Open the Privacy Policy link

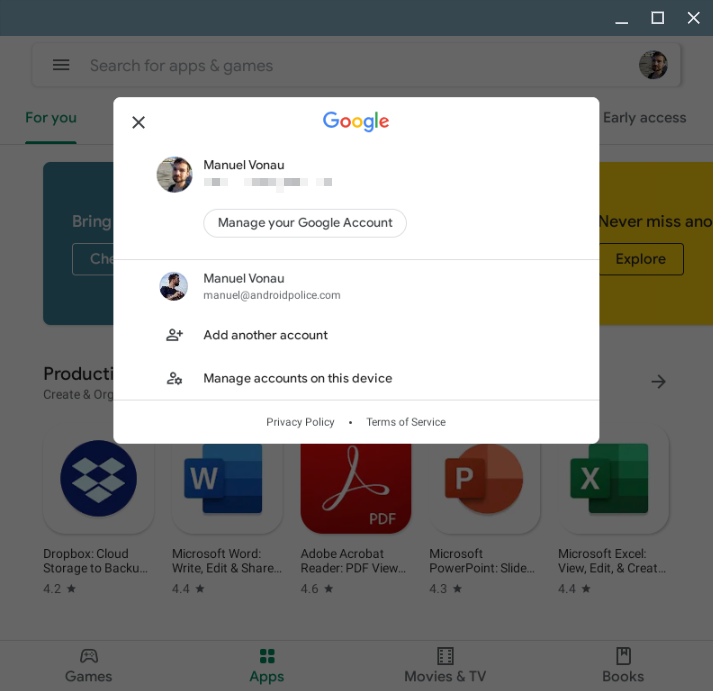point(300,422)
